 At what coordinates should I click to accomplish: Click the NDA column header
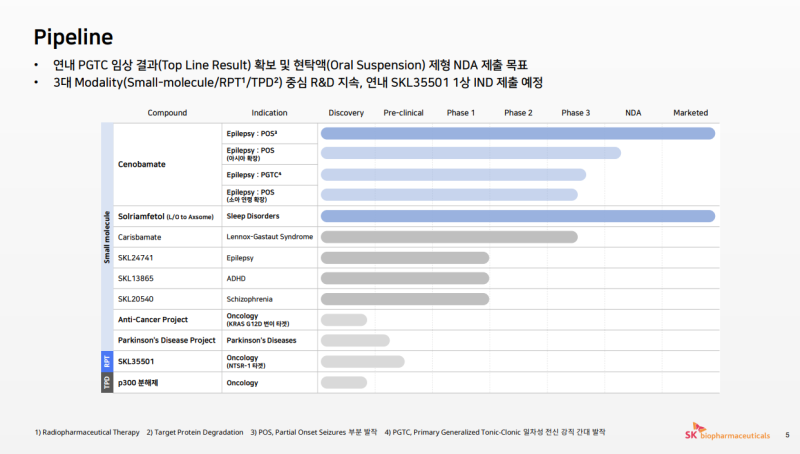point(633,113)
